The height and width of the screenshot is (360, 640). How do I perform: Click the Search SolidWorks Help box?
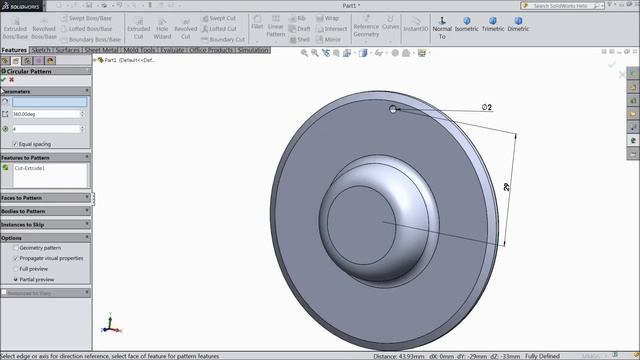click(562, 6)
